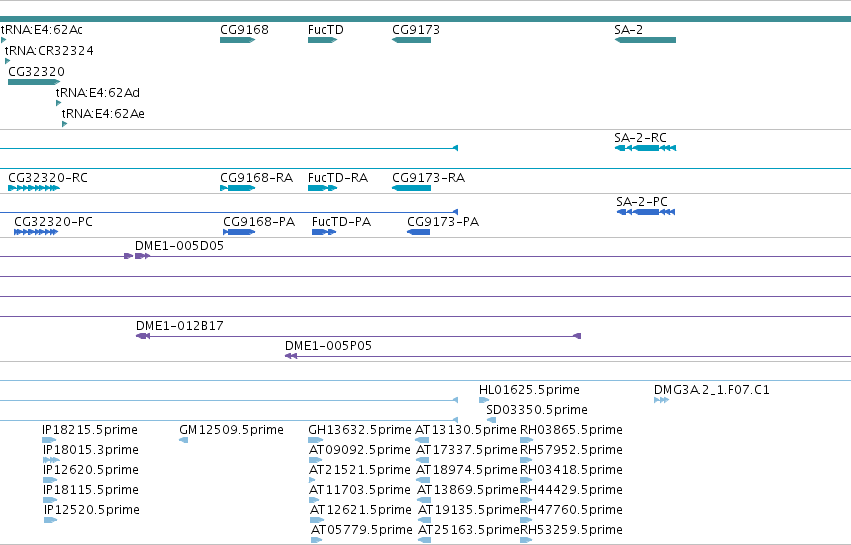
Task: Click the CG9168-RA transcript
Action: (x=238, y=188)
